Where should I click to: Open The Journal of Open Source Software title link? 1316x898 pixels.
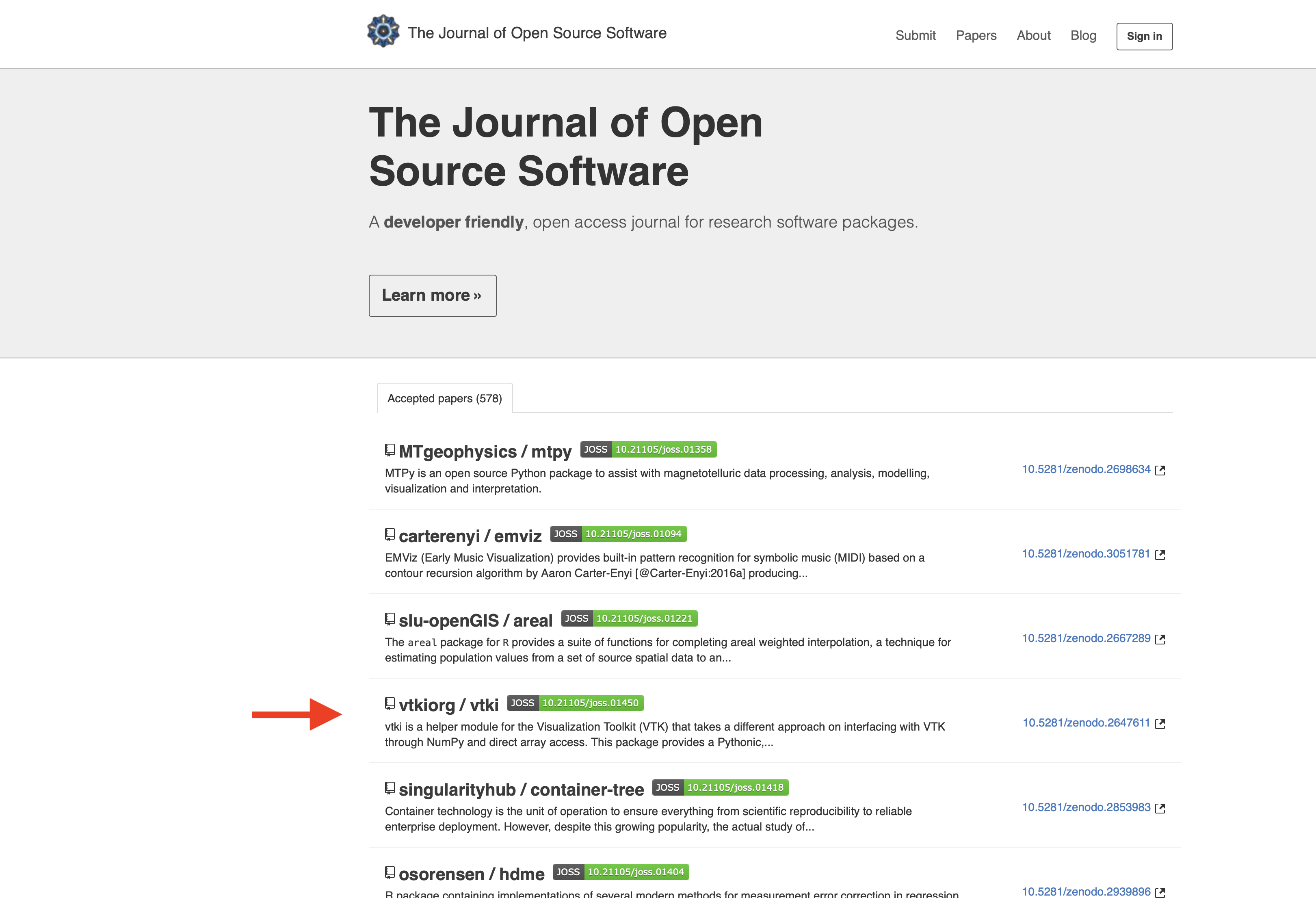coord(537,33)
